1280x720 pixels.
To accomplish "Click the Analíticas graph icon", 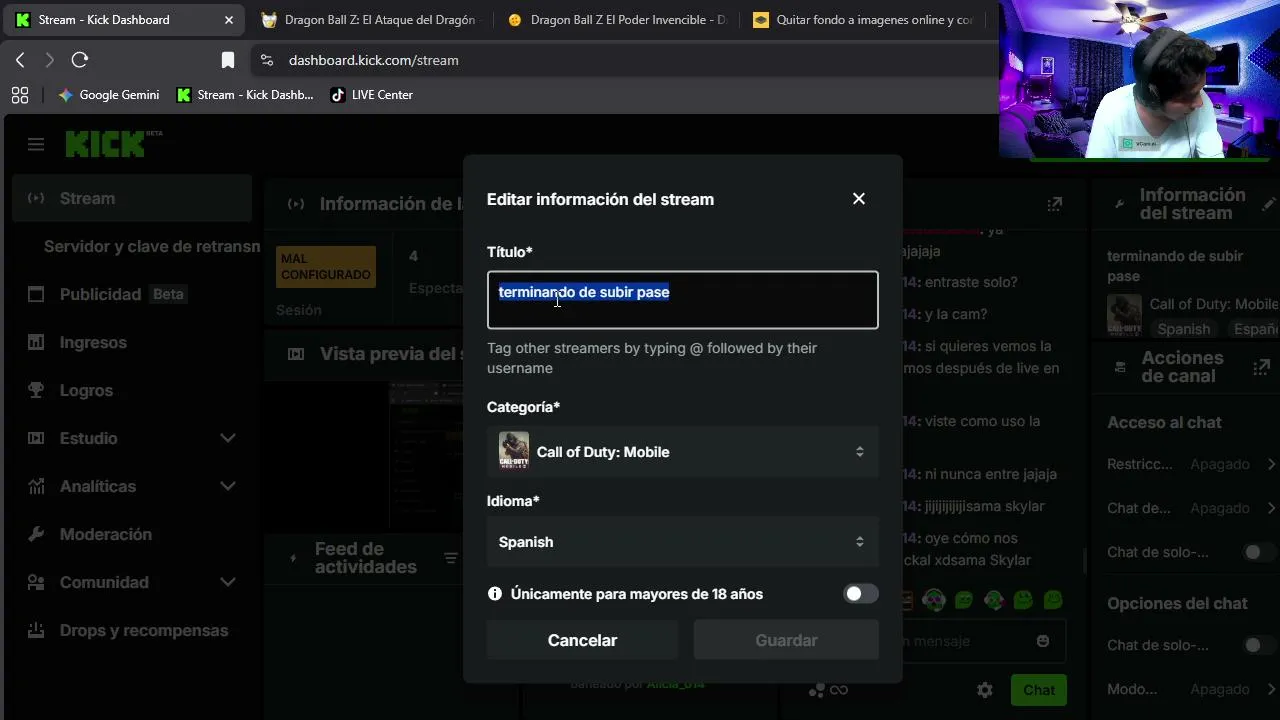I will [x=36, y=486].
